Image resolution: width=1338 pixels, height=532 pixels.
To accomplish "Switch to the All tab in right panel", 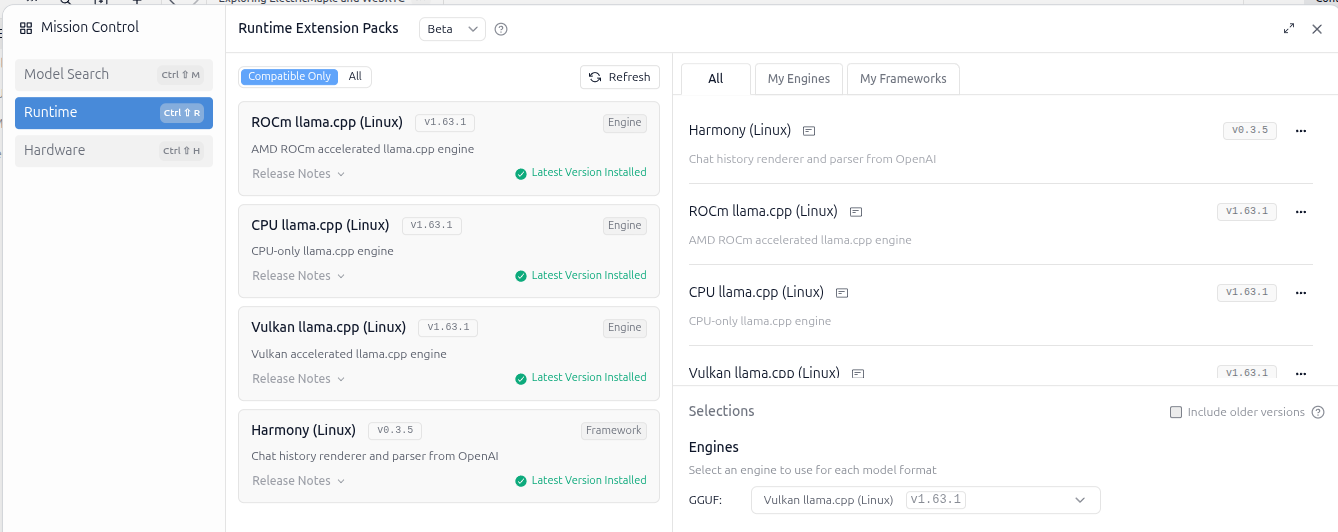I will [x=716, y=79].
